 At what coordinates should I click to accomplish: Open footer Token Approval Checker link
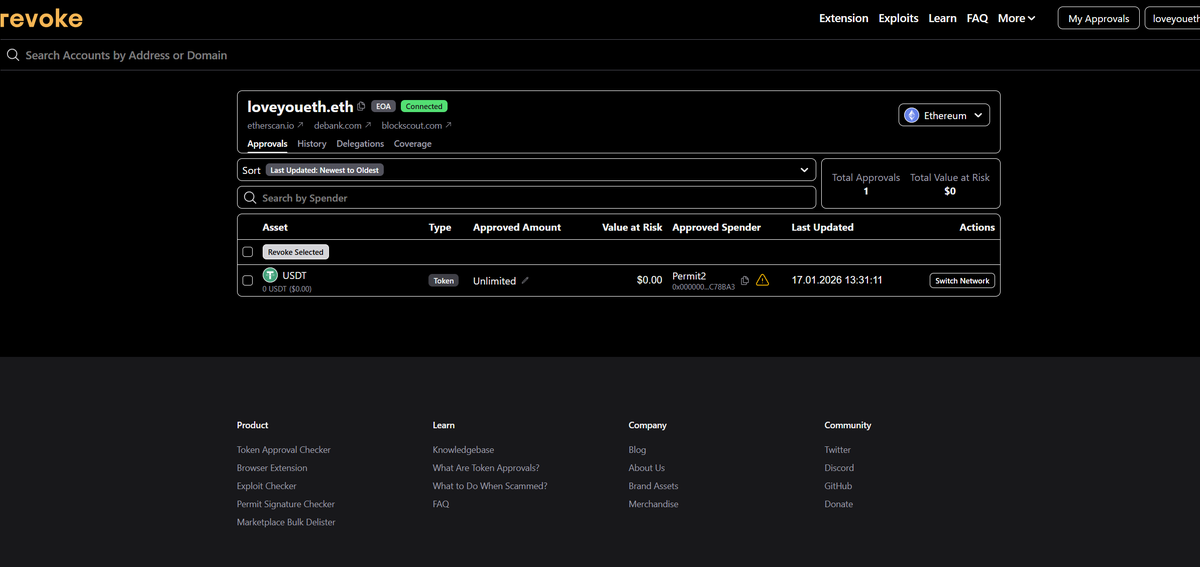click(284, 450)
